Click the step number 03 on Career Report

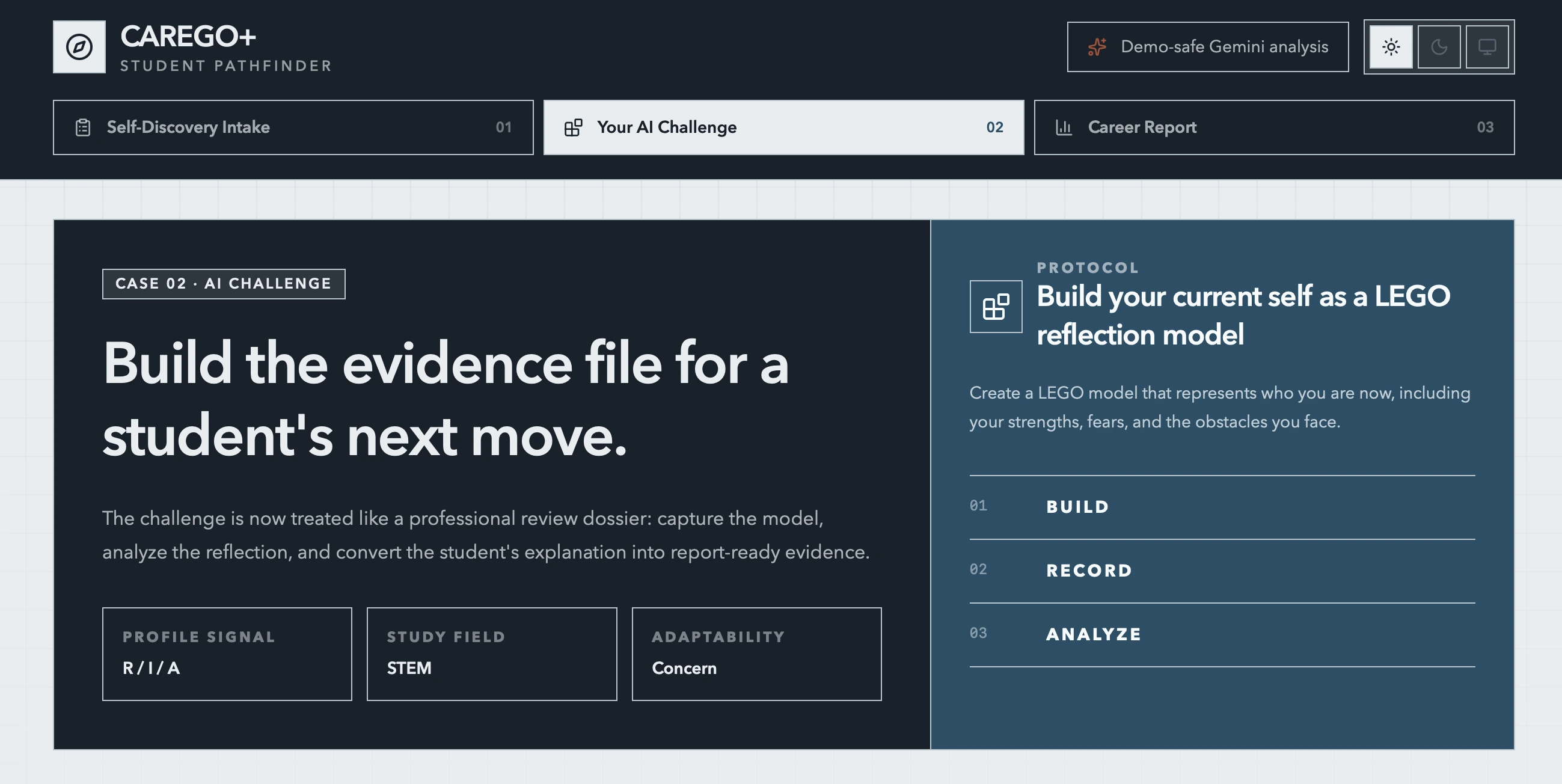(x=1485, y=127)
